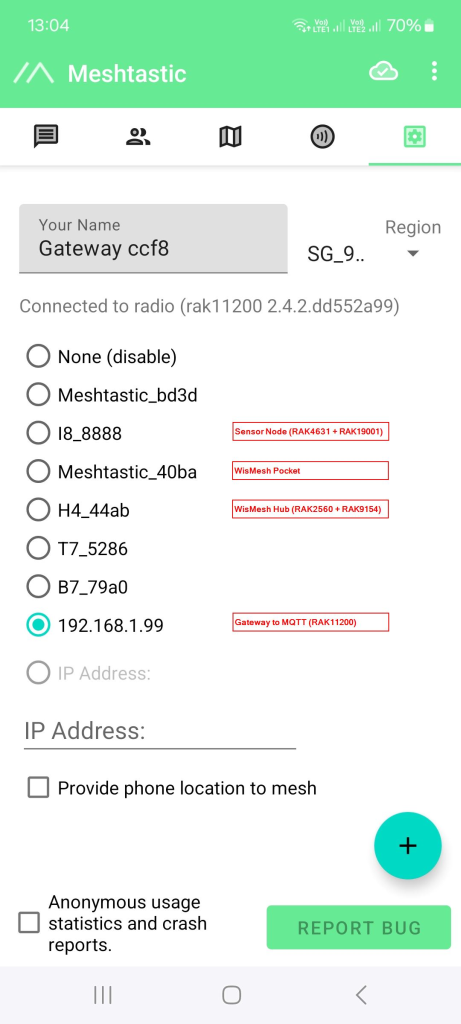Open the Map tab icon
Screen dimensions: 461x1024
click(x=230, y=136)
